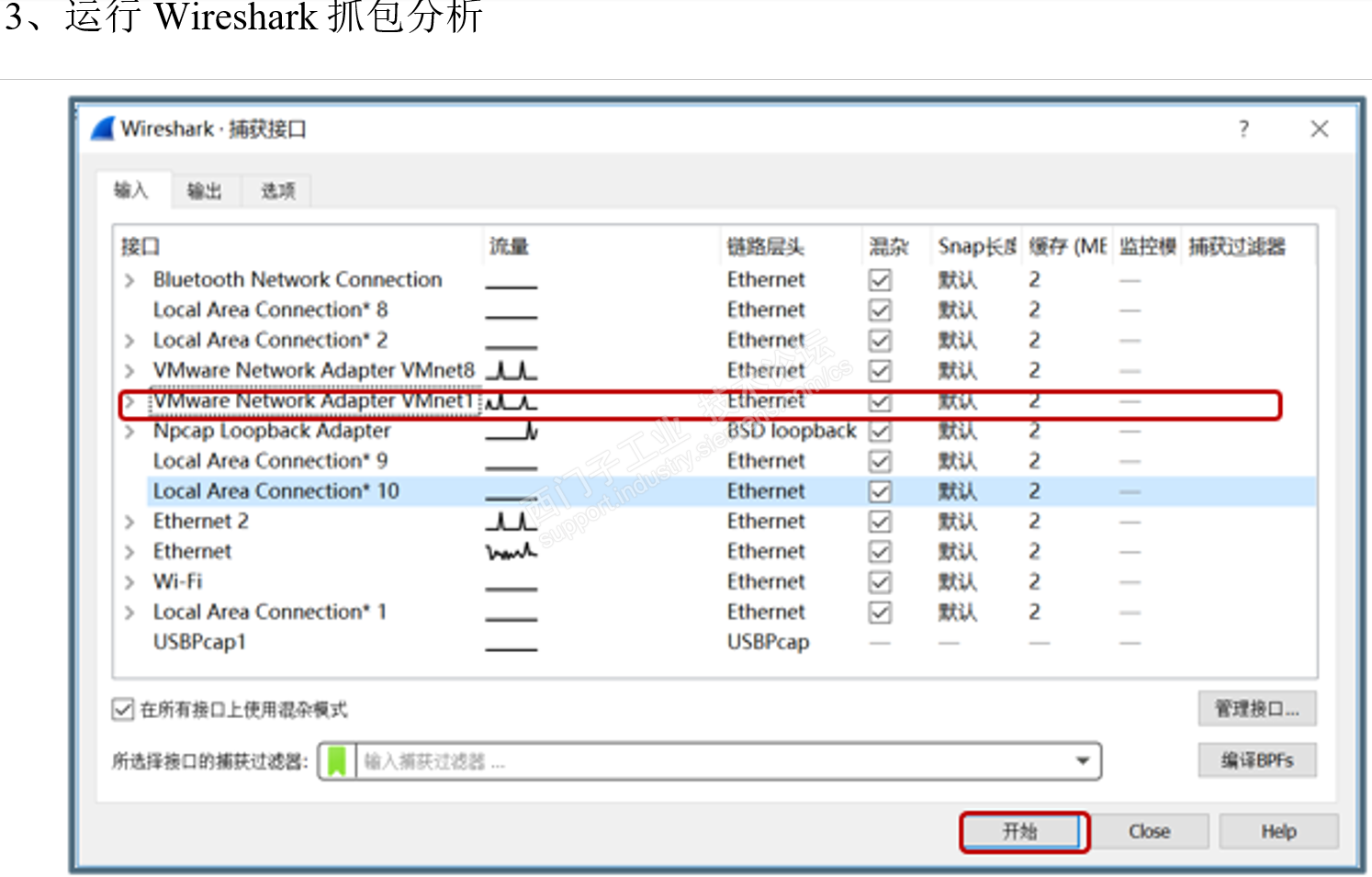Image resolution: width=1372 pixels, height=877 pixels.
Task: Toggle the 在所有接口上使用混杂模式 checkbox
Action: (123, 709)
